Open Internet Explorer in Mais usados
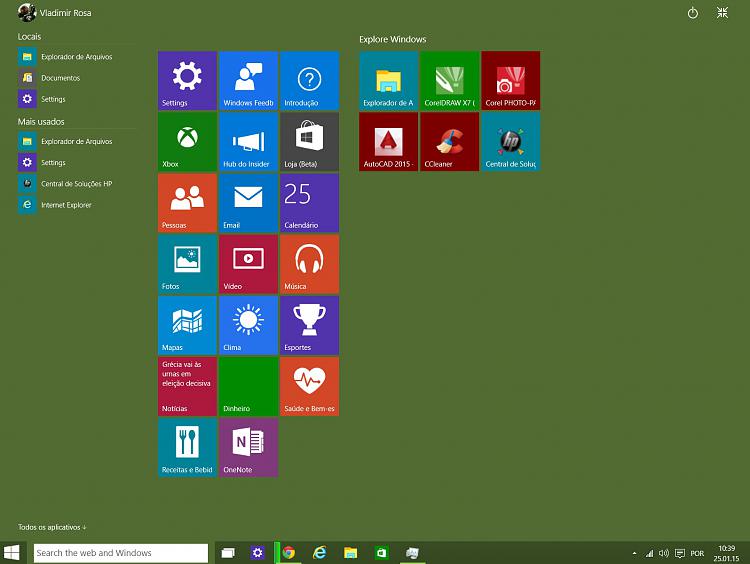 (55, 205)
